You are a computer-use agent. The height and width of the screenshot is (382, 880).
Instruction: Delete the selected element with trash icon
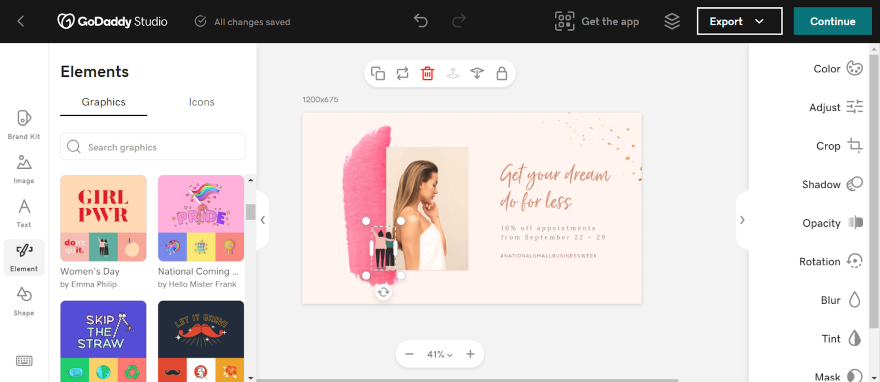point(428,73)
